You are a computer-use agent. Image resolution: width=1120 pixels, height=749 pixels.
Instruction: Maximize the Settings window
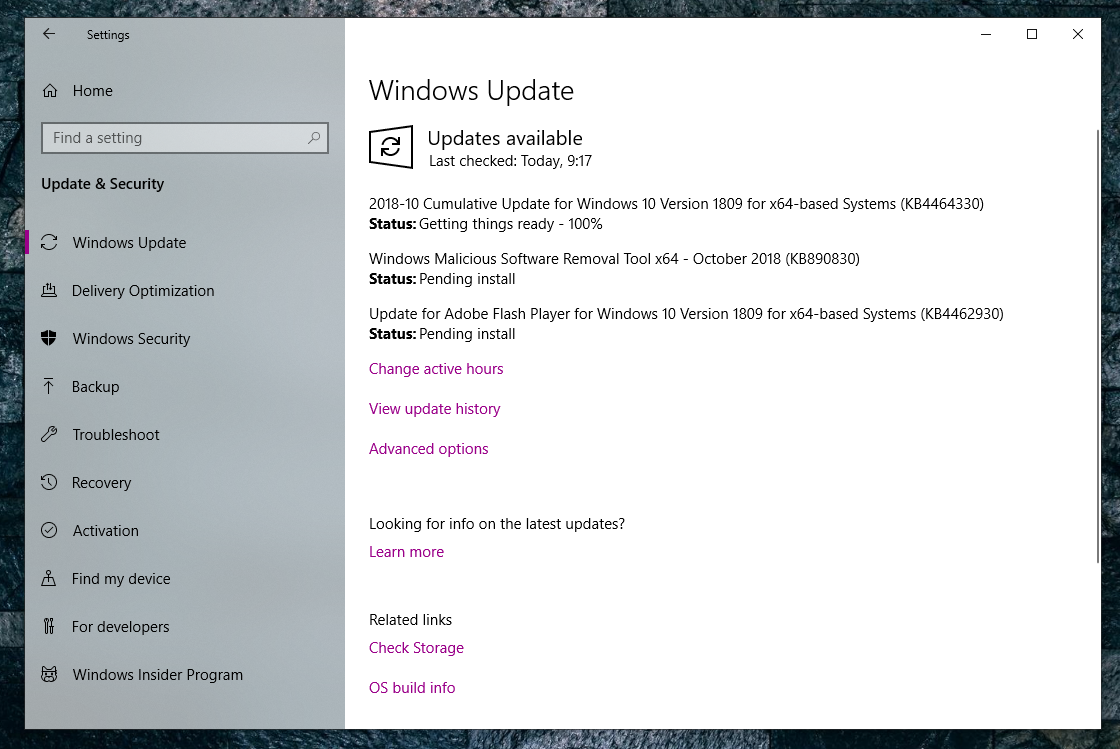1031,34
